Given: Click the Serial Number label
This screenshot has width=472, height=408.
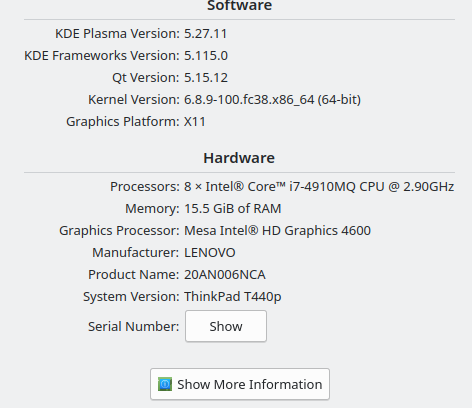Looking at the screenshot, I should coord(133,326).
